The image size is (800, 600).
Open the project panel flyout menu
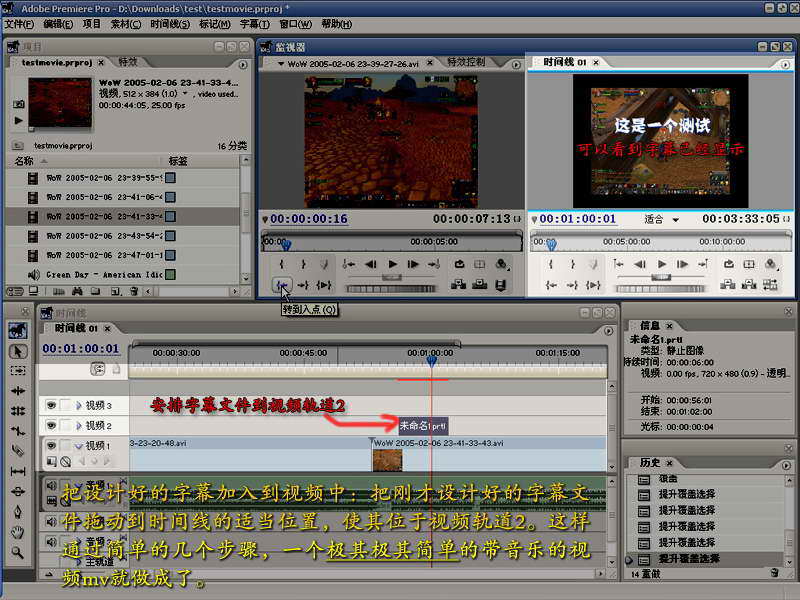click(243, 65)
